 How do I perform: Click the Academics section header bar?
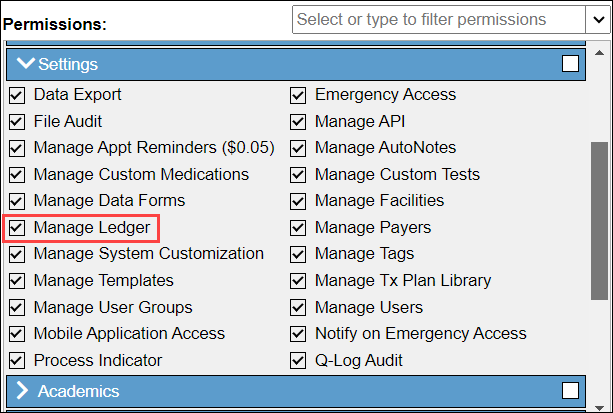point(300,391)
